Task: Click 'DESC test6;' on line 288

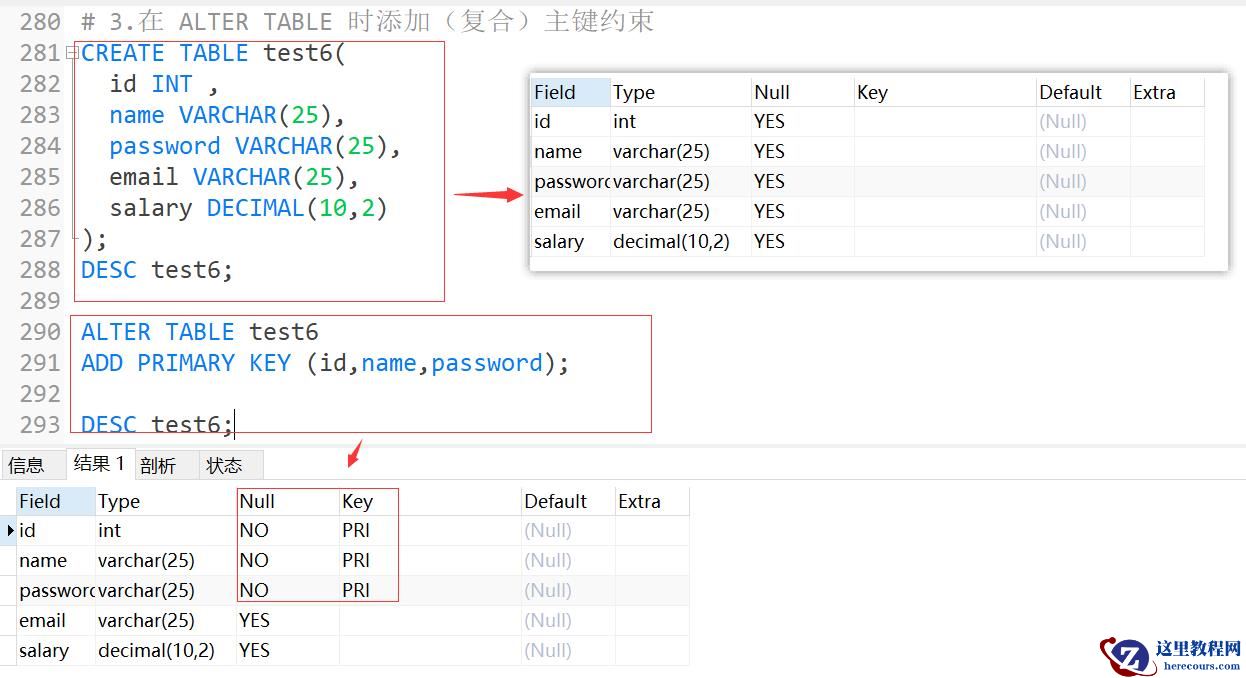Action: point(157,270)
